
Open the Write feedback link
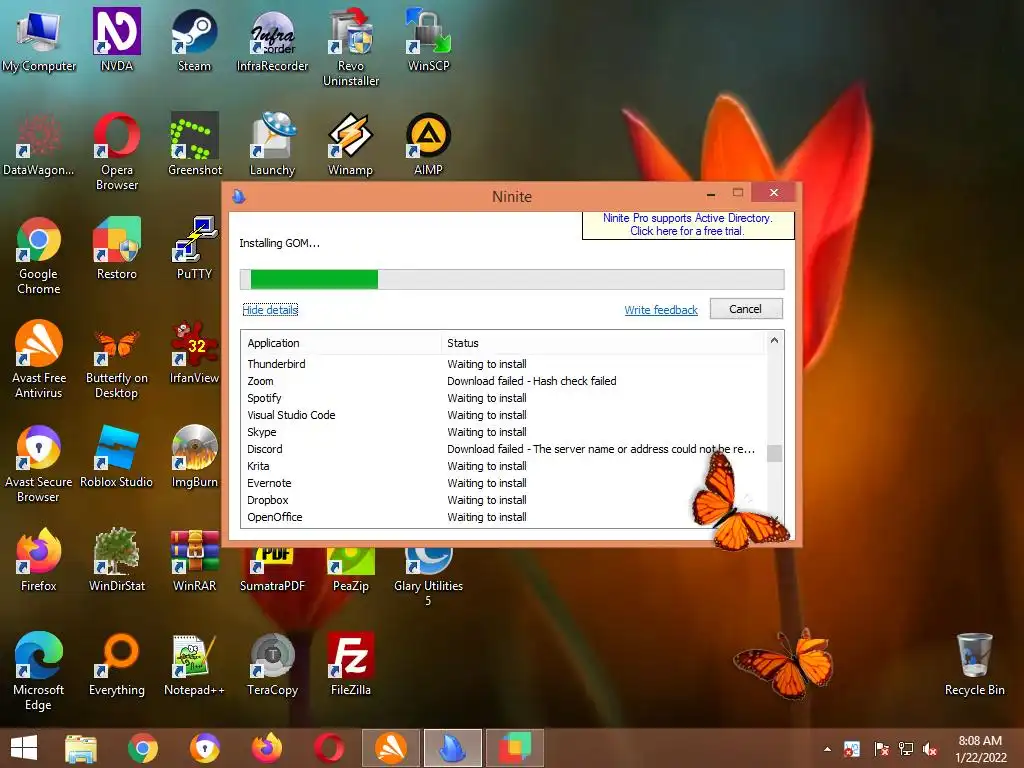[661, 310]
